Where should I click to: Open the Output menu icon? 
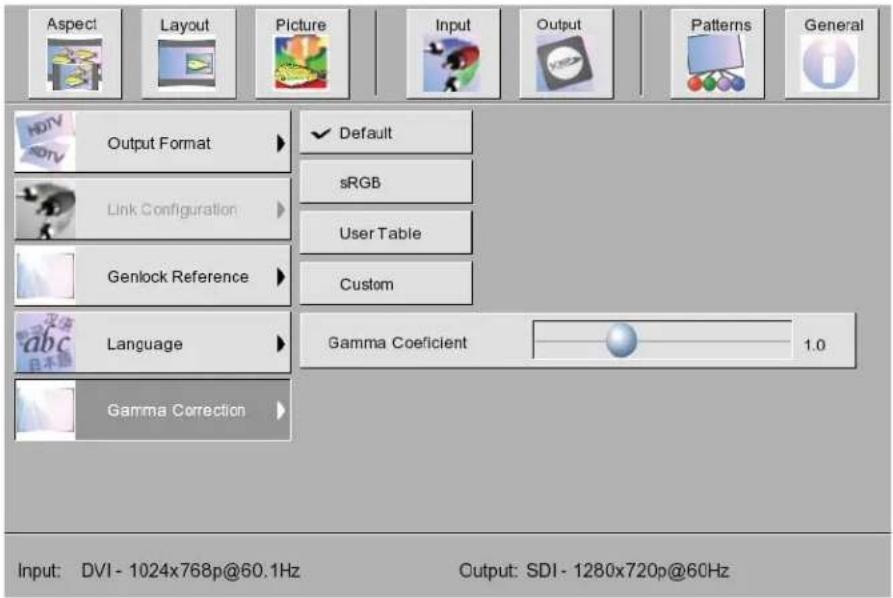(566, 54)
